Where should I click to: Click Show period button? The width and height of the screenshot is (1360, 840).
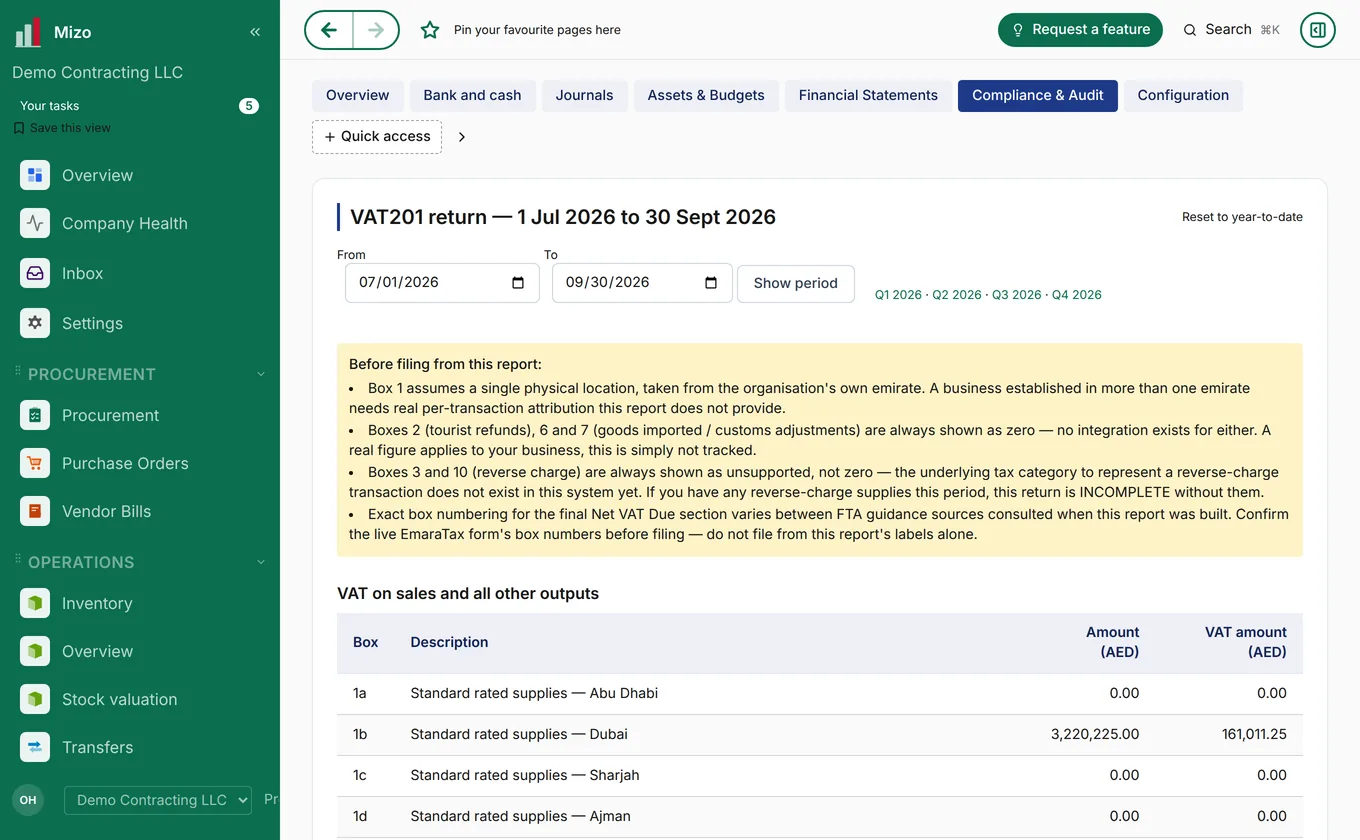click(x=796, y=283)
